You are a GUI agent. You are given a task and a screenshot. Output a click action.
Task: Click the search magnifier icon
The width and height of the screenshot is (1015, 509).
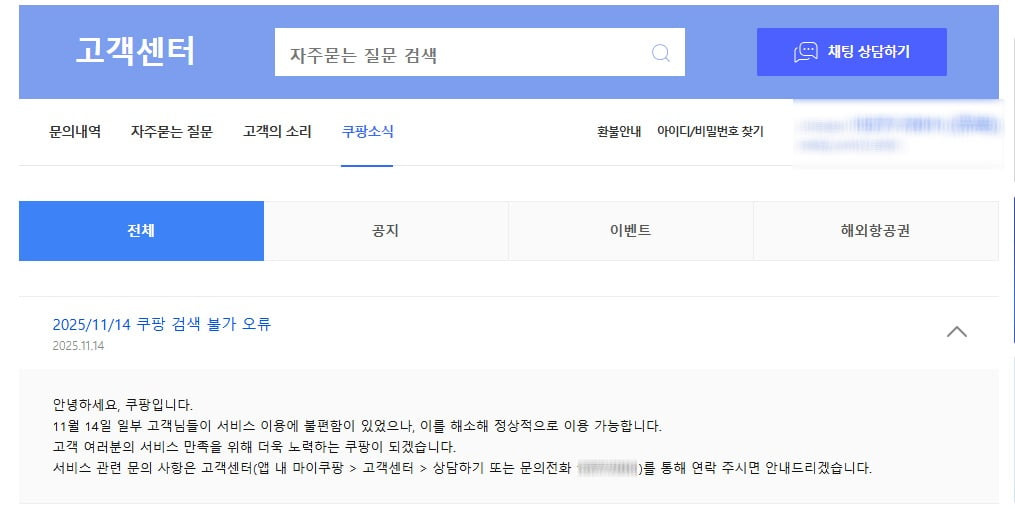[660, 52]
